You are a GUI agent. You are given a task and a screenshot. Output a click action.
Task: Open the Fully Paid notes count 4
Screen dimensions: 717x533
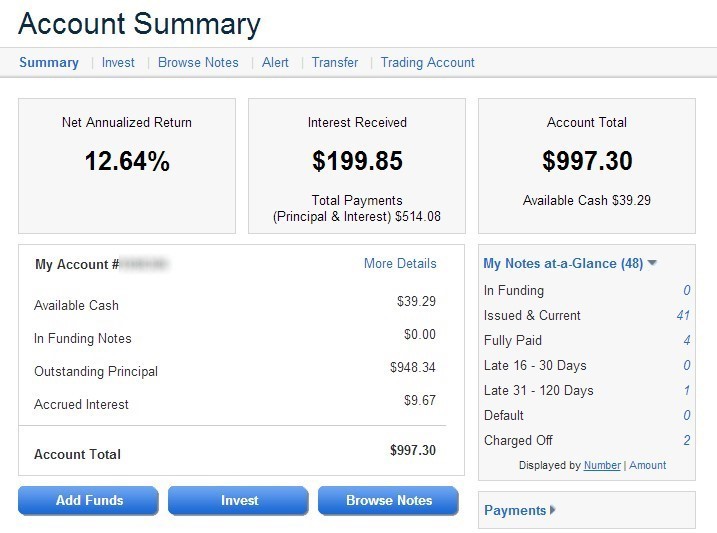pyautogui.click(x=687, y=340)
